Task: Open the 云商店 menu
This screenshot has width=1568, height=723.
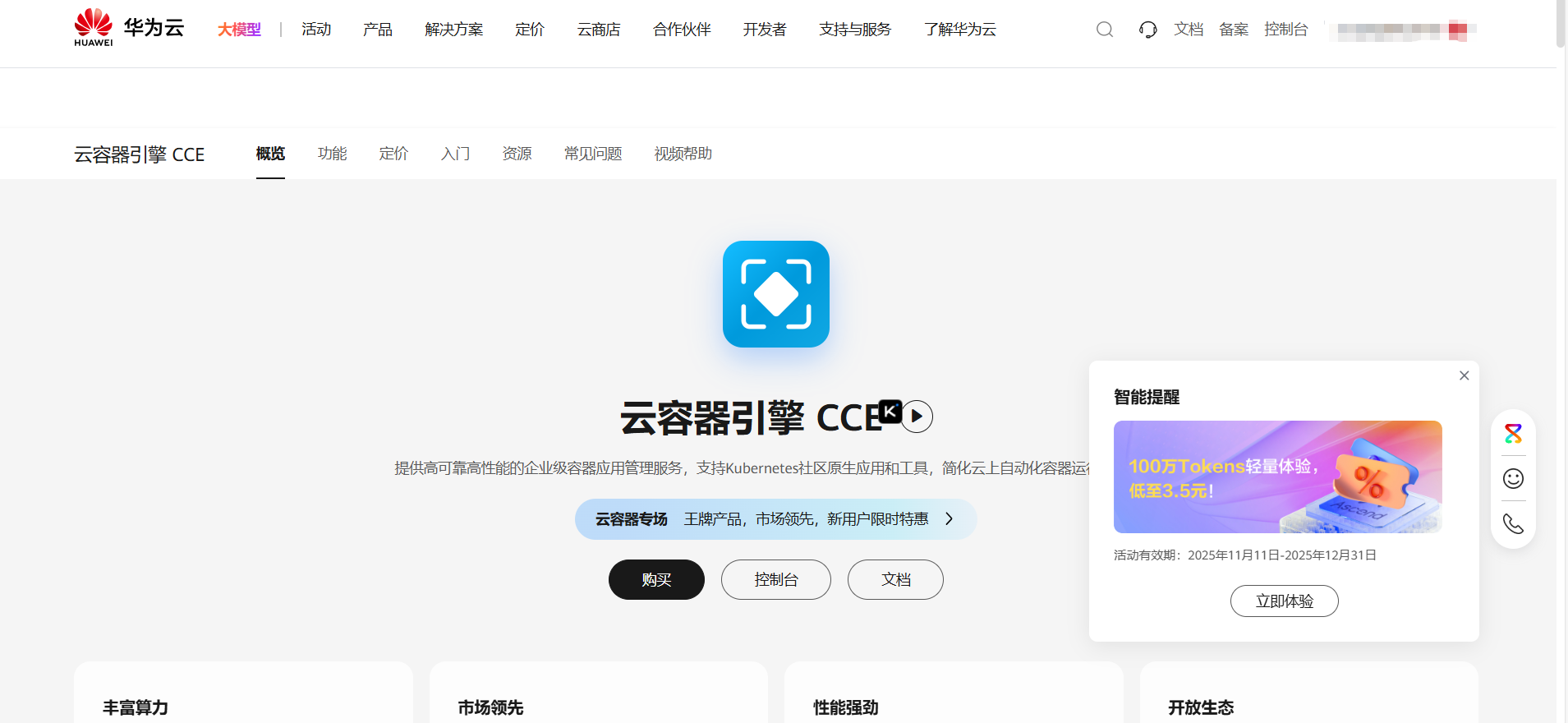Action: pyautogui.click(x=599, y=30)
